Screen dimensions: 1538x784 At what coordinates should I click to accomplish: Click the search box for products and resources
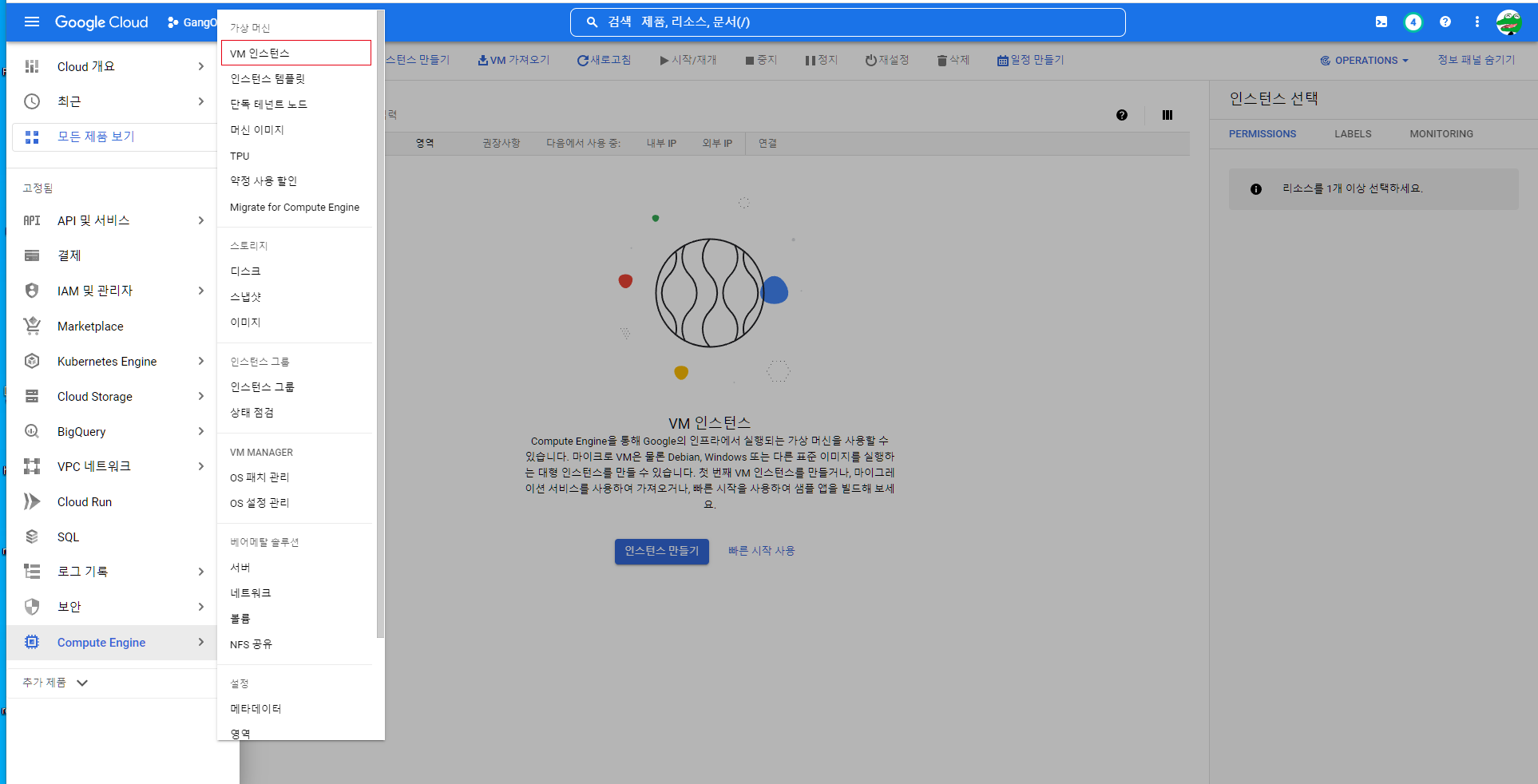847,22
